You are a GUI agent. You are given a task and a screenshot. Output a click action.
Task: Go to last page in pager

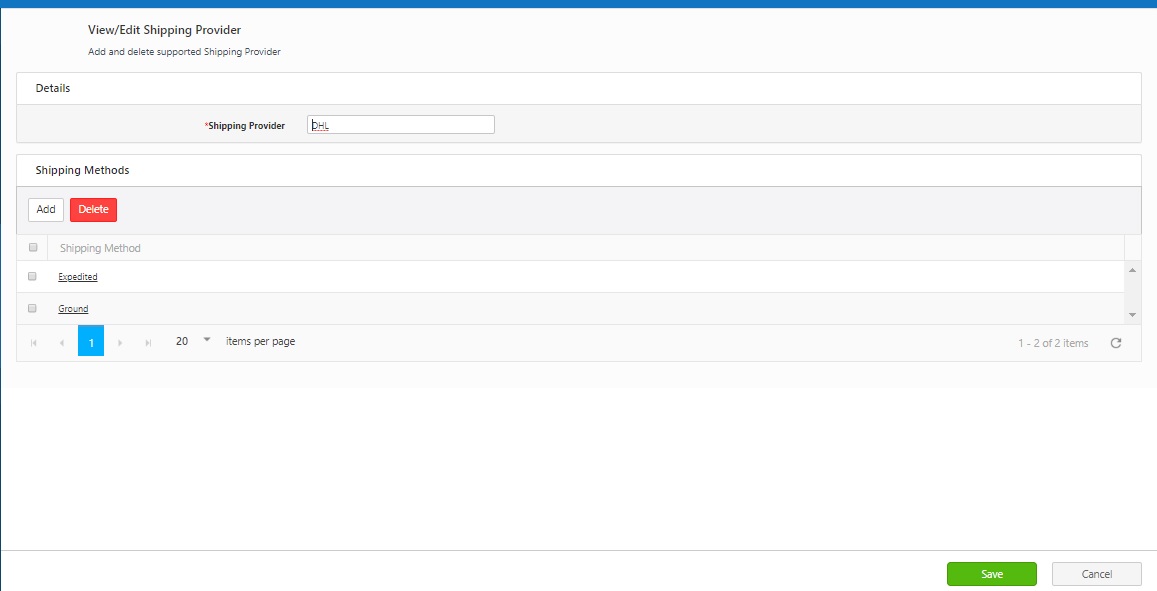(x=148, y=342)
